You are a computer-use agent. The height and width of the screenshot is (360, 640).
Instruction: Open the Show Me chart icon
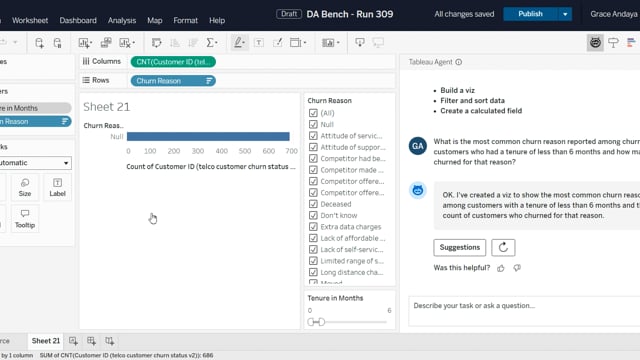[x=631, y=42]
